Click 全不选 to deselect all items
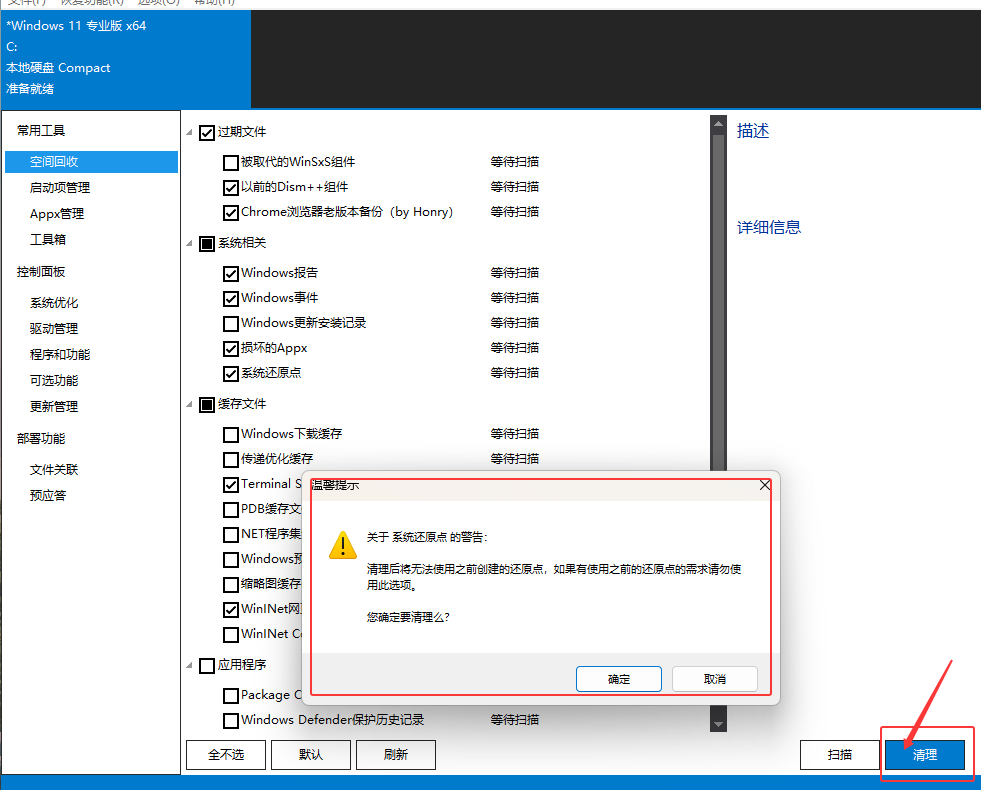 pyautogui.click(x=226, y=755)
